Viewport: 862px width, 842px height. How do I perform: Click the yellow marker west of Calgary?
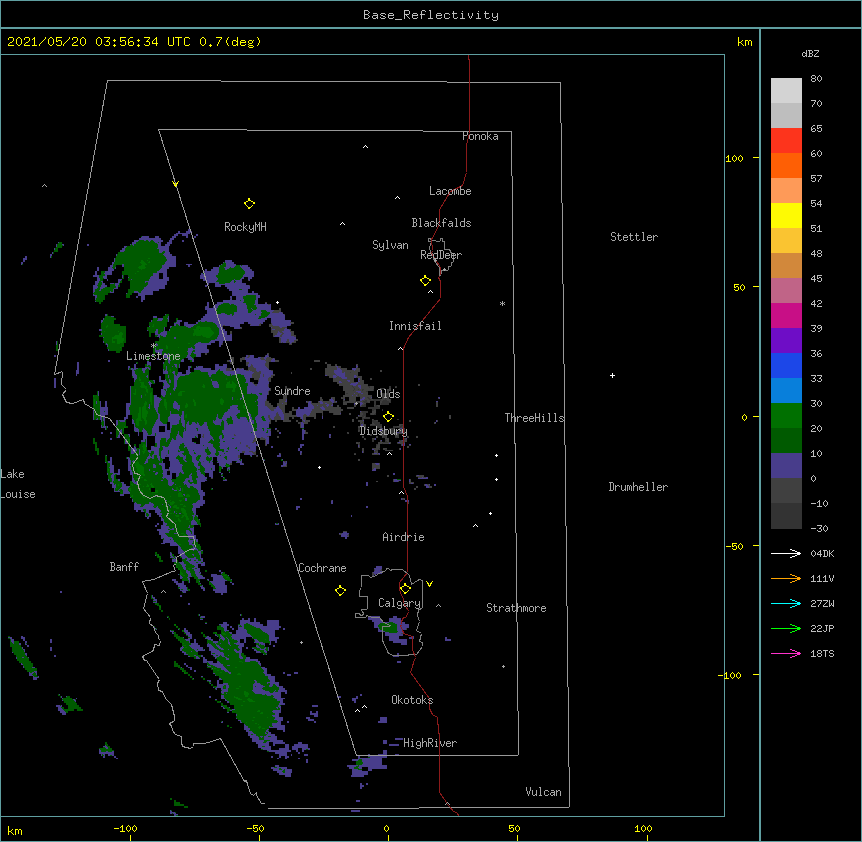point(340,591)
